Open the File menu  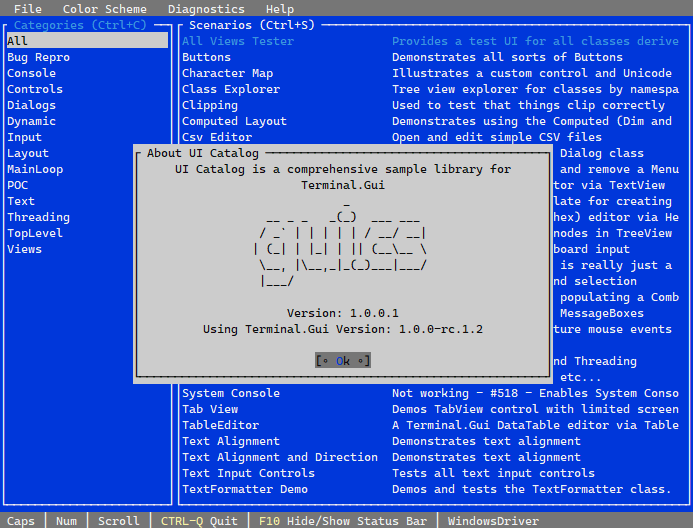[28, 9]
